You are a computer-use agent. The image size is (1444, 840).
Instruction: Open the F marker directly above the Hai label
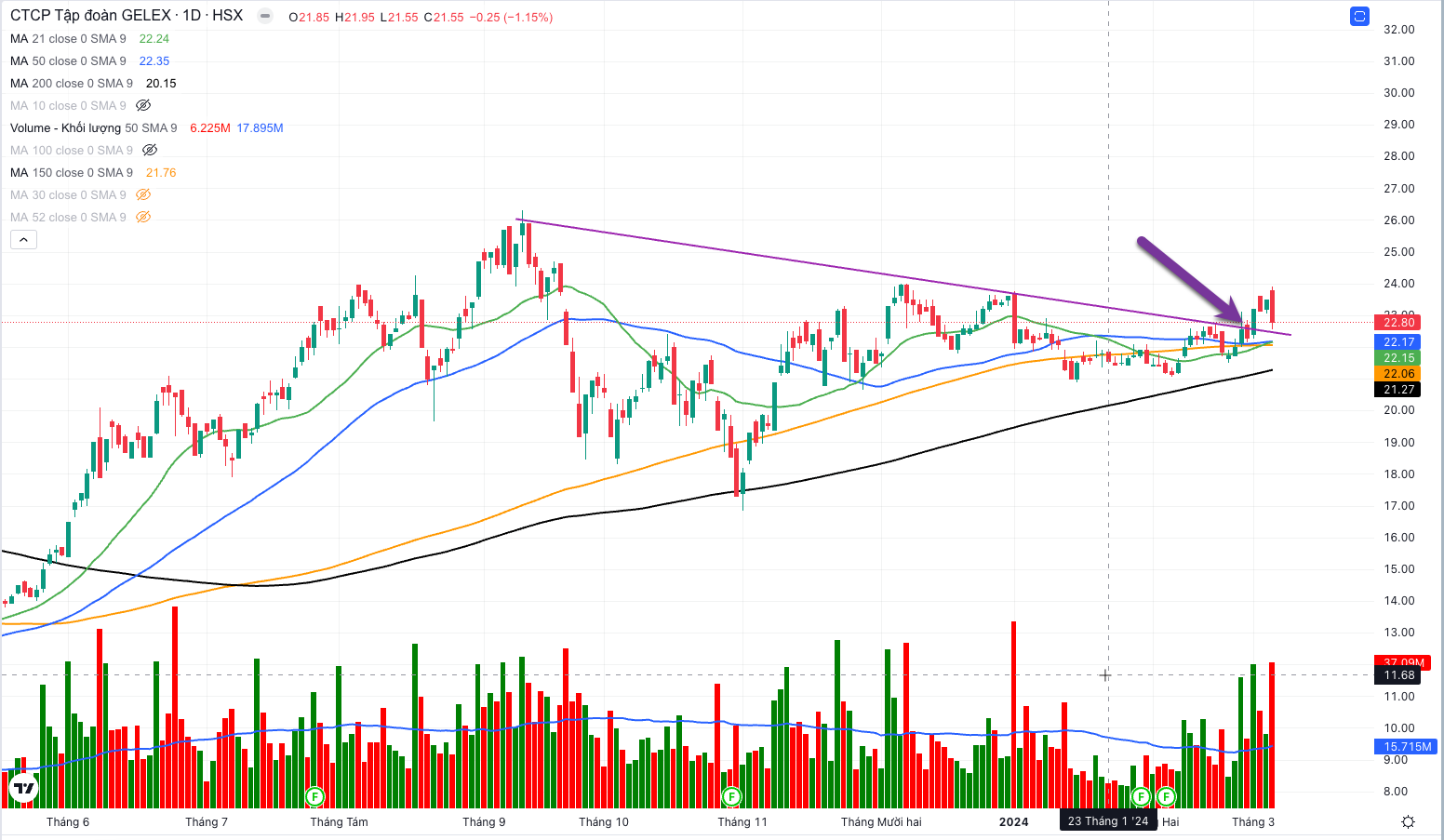(1166, 796)
